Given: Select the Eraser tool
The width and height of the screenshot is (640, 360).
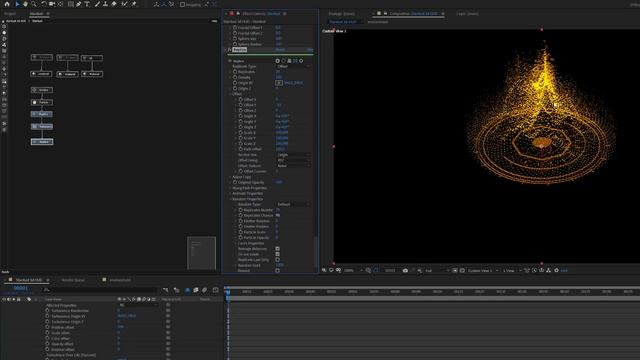Looking at the screenshot, I should point(114,4).
